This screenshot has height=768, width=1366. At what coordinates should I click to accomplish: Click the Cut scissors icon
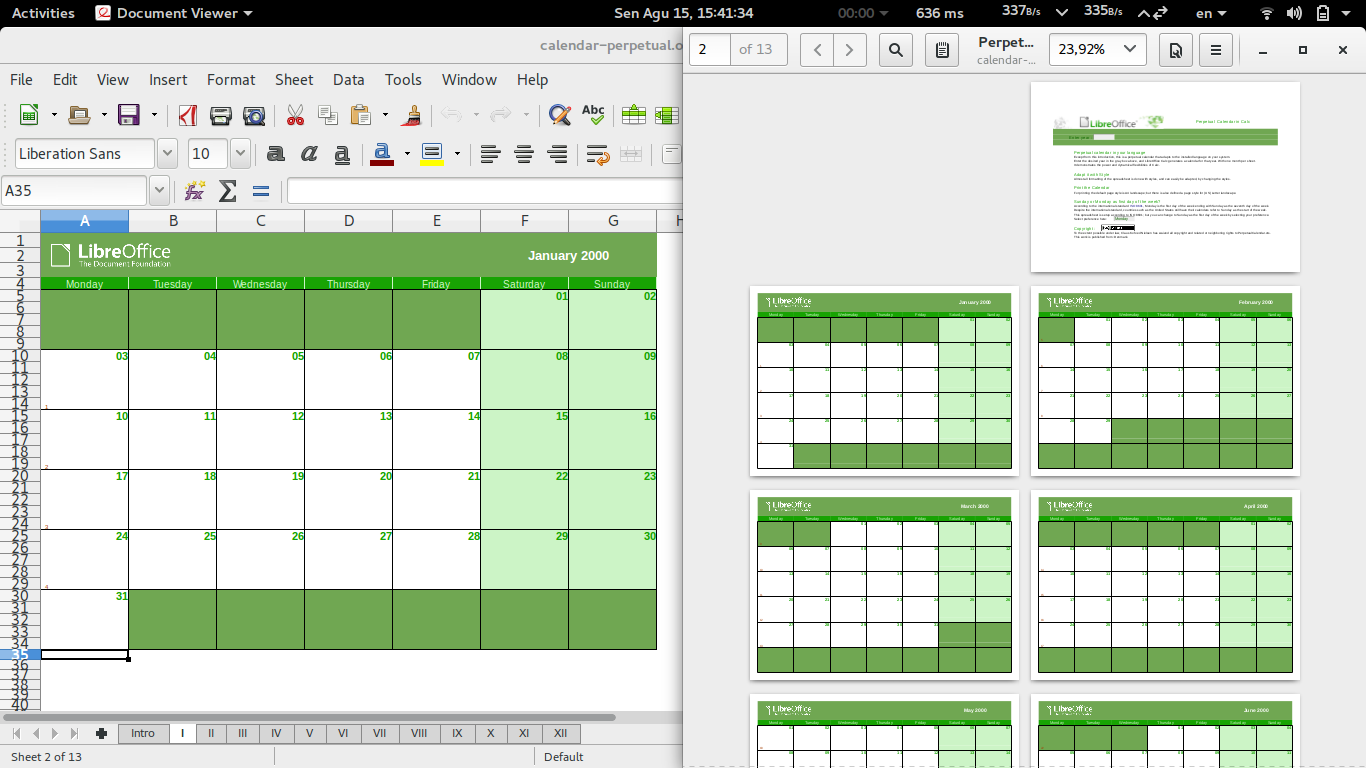click(295, 115)
